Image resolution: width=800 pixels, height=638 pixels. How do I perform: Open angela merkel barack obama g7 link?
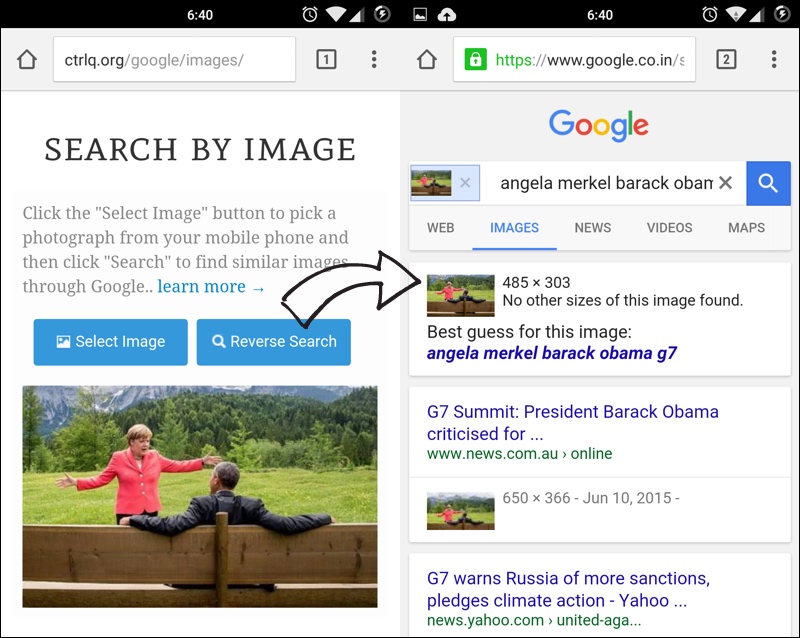[x=552, y=353]
